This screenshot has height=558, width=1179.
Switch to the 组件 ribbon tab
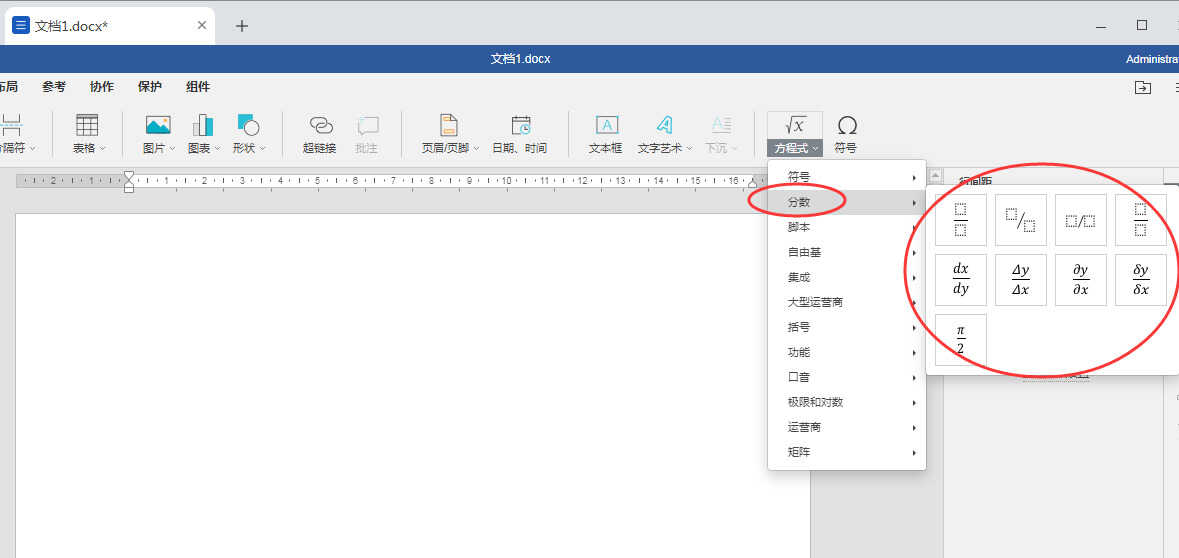pyautogui.click(x=198, y=86)
